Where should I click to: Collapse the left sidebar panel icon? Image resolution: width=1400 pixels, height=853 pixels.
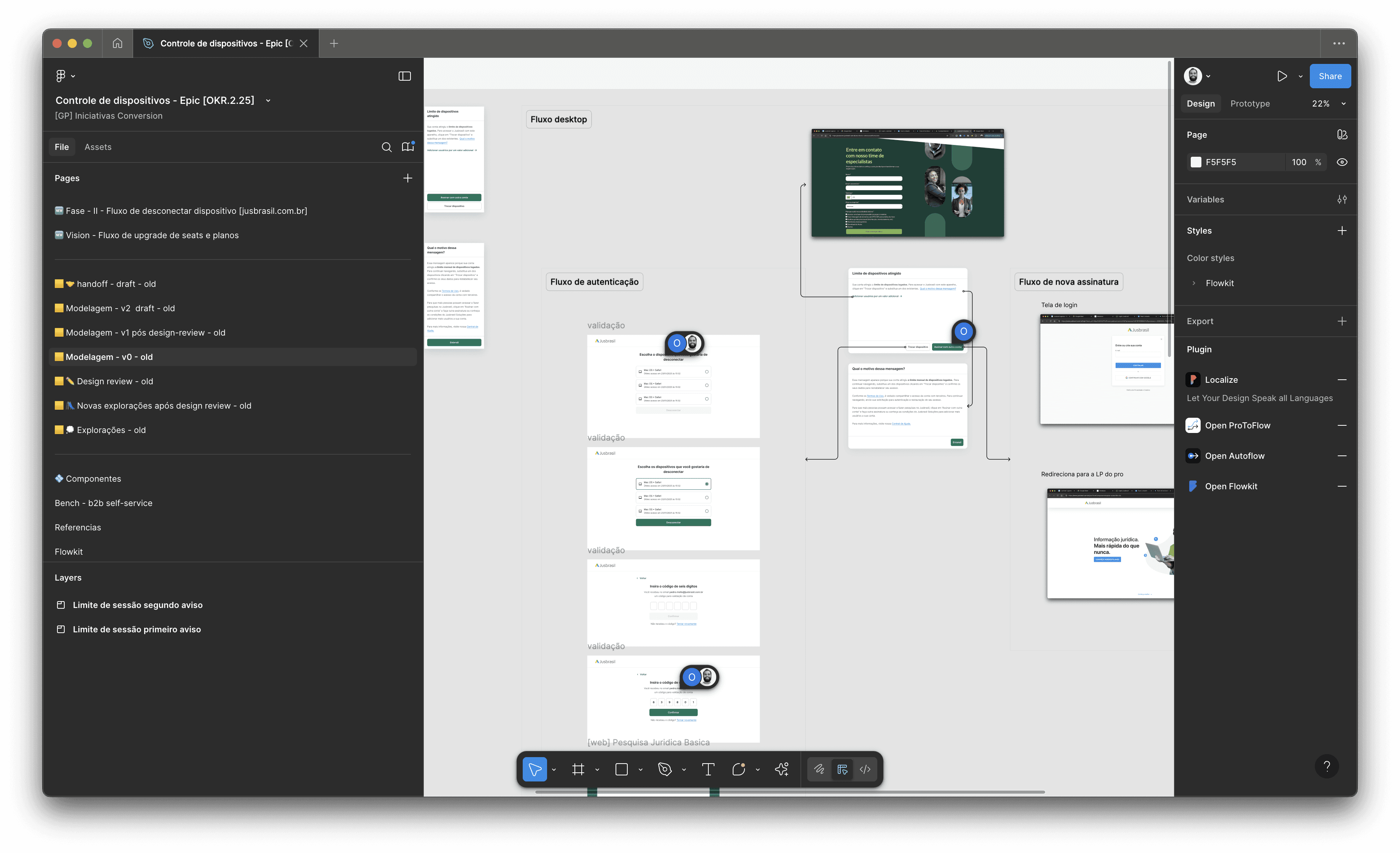(x=404, y=76)
